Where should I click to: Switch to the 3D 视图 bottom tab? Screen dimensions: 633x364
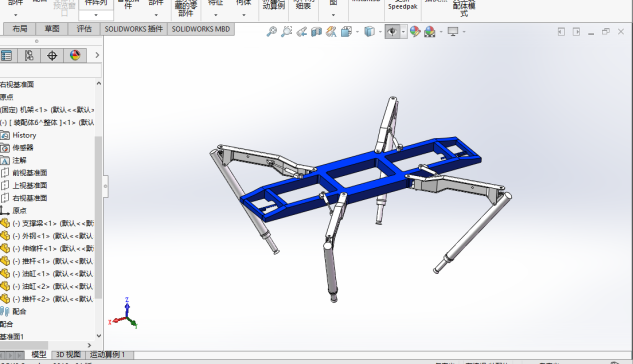click(68, 355)
